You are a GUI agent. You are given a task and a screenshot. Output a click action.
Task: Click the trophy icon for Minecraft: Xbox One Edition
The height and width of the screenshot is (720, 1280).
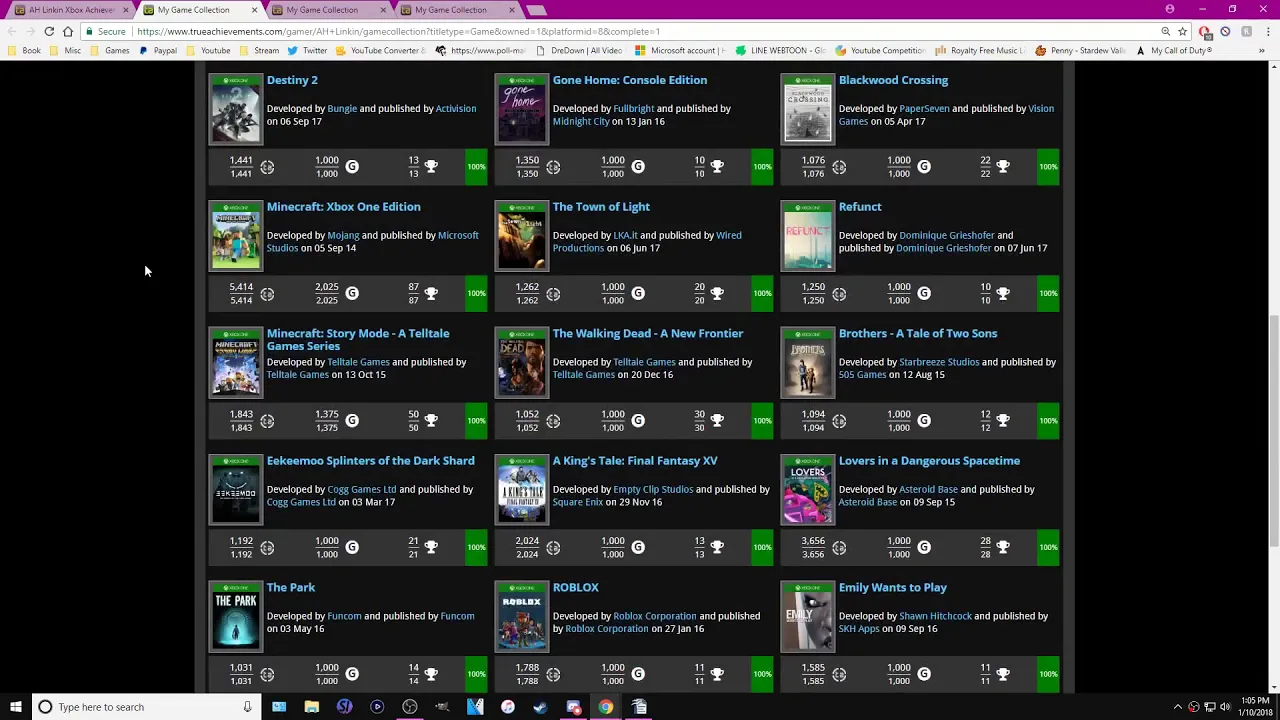coord(431,294)
